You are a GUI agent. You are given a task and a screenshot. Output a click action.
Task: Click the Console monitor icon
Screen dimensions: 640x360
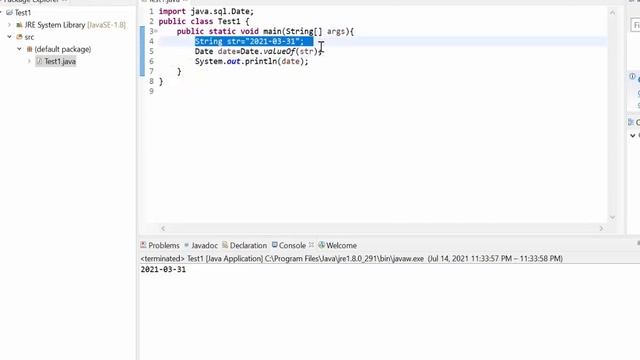(x=275, y=245)
